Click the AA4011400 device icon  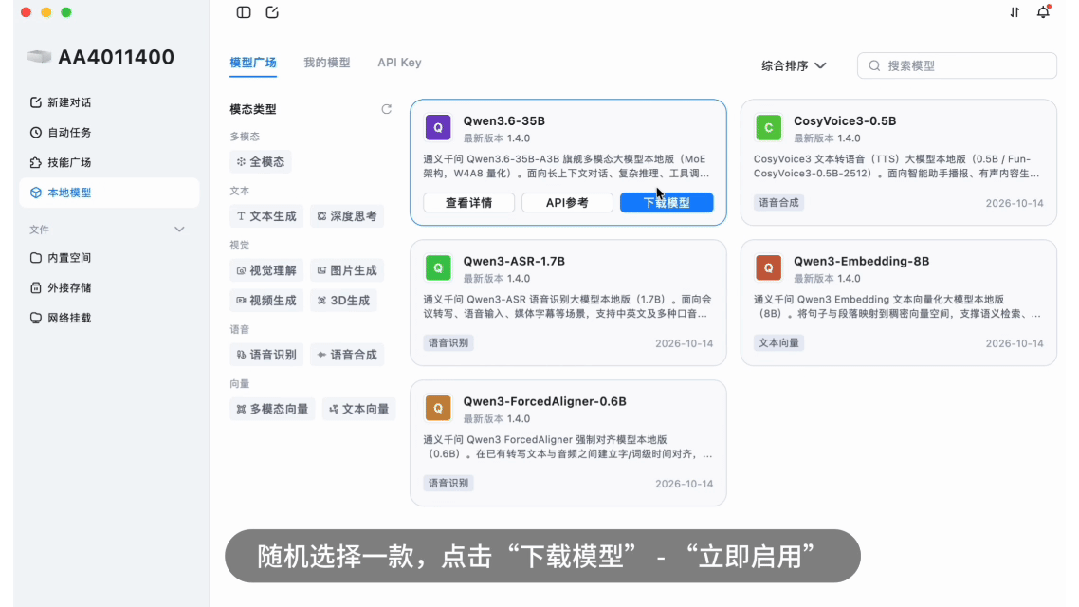pos(39,57)
